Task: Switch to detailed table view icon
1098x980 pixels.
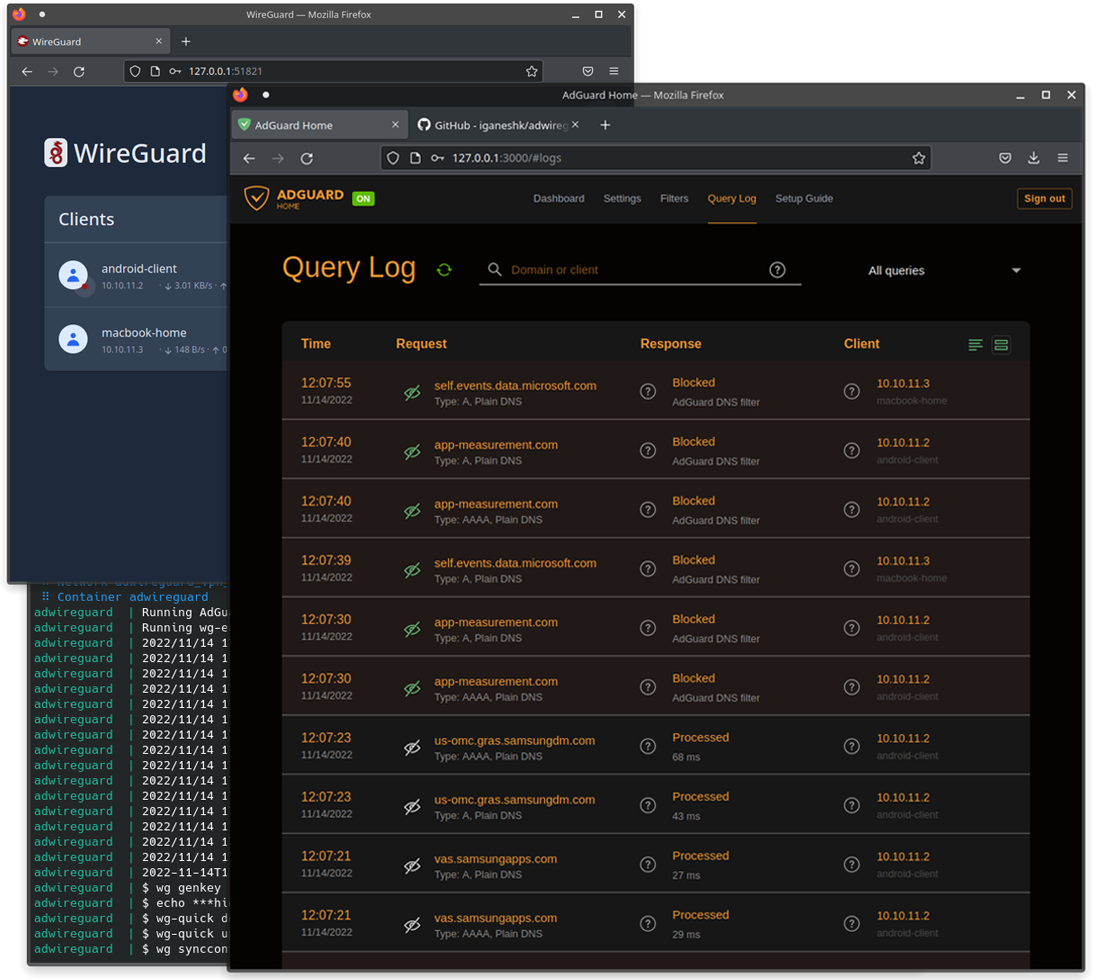Action: (1001, 345)
